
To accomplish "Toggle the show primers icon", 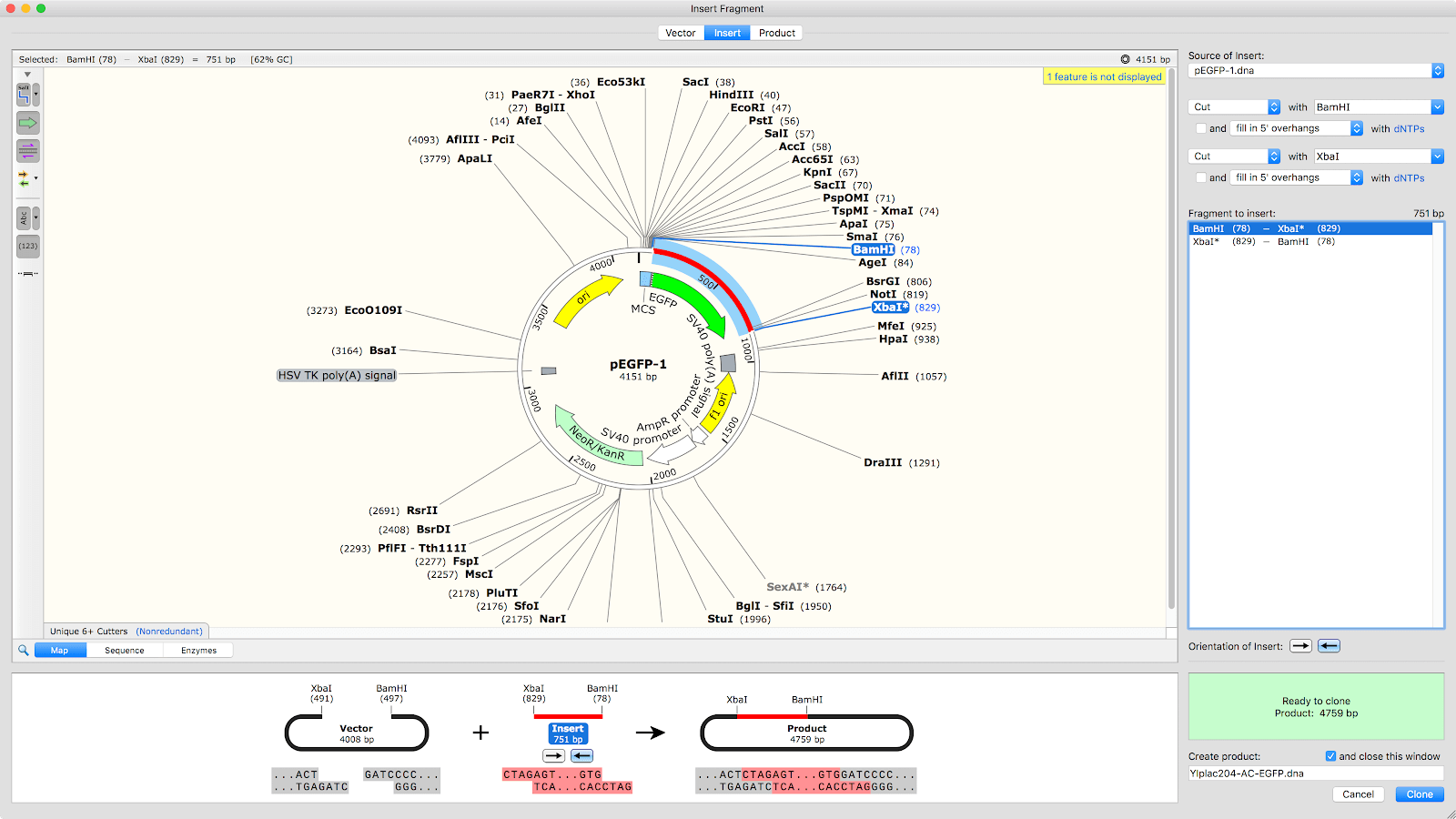I will coord(28,151).
